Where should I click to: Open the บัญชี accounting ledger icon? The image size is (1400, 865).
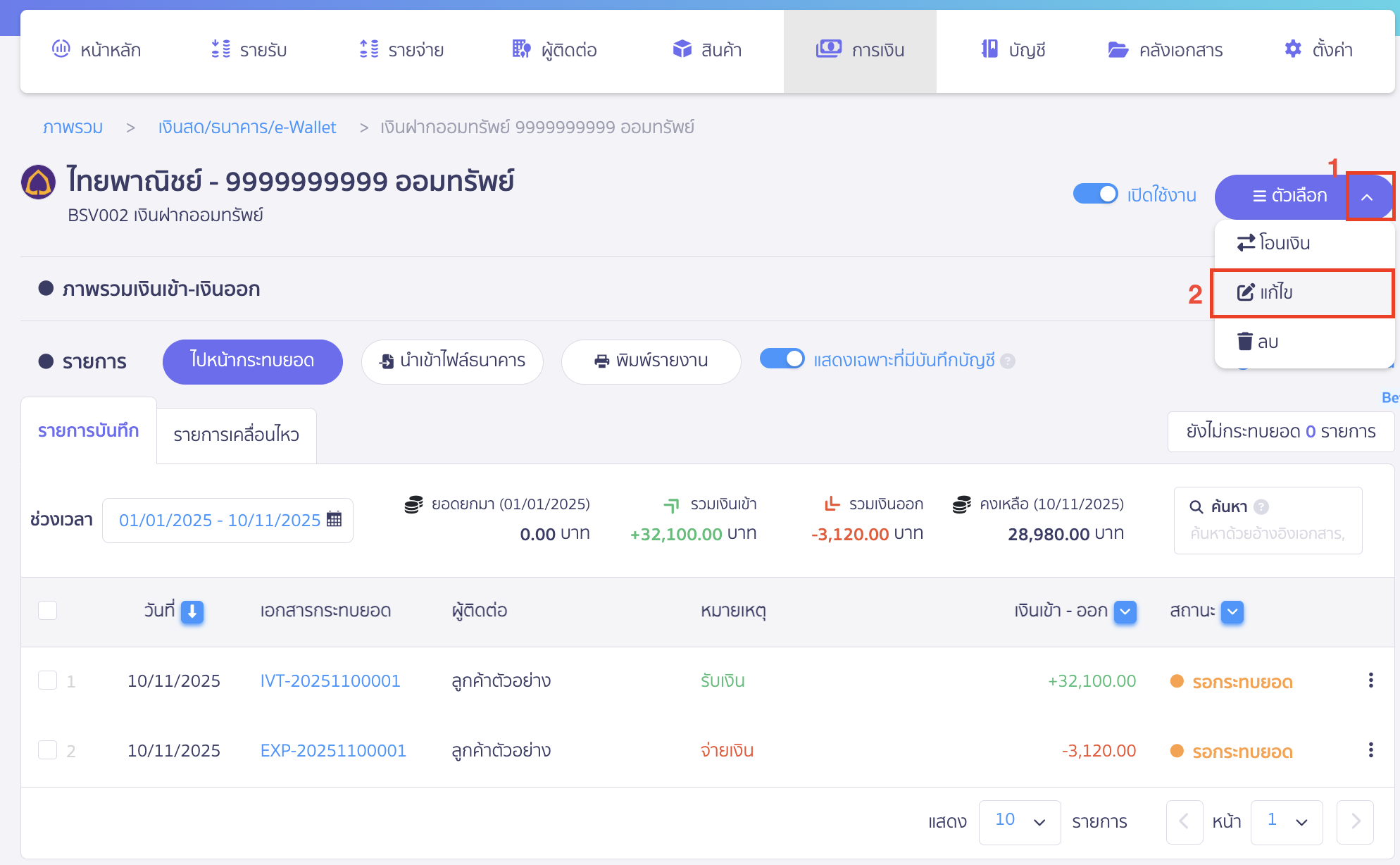point(989,49)
